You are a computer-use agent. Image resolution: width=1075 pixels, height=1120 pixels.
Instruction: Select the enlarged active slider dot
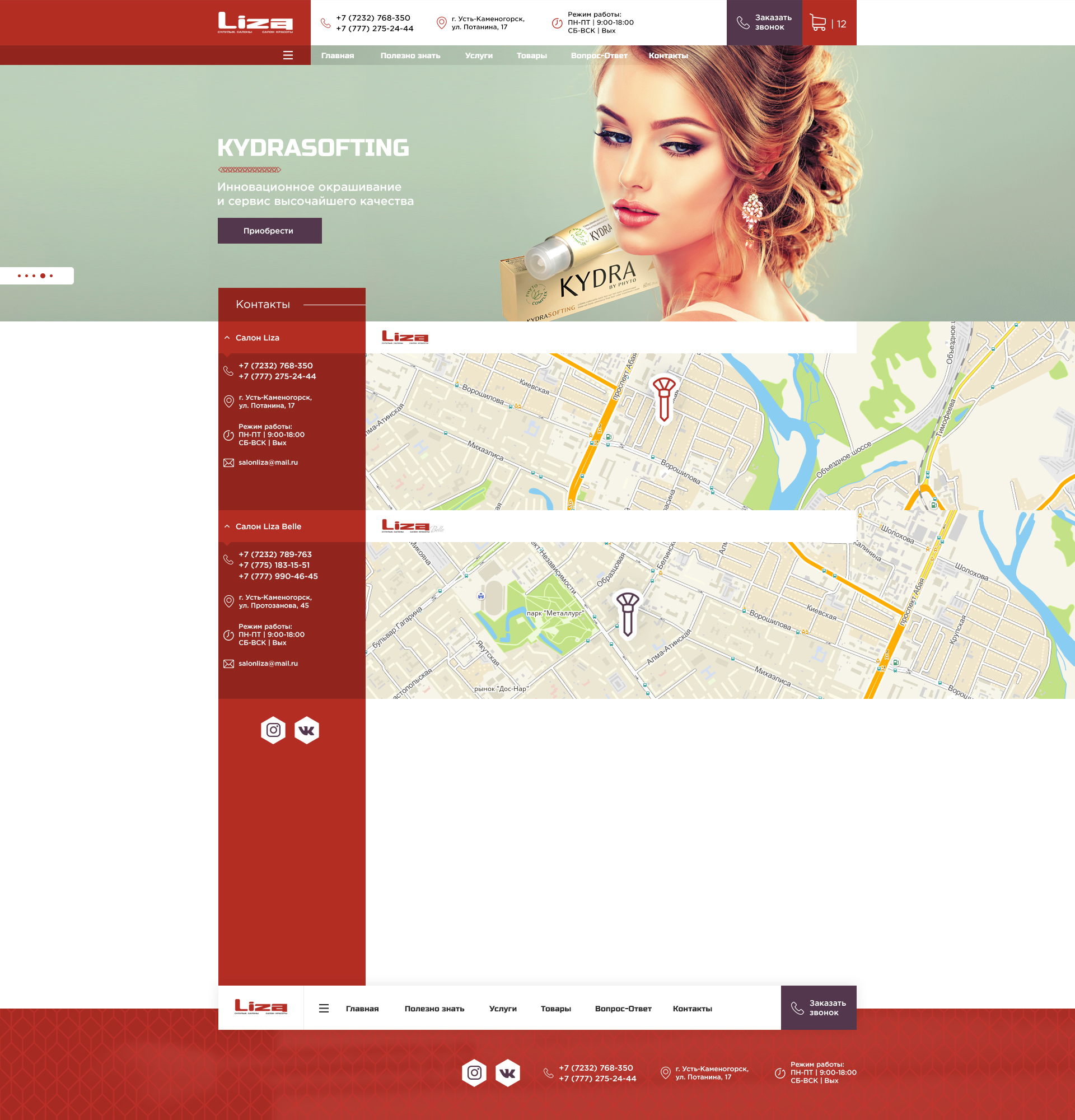43,276
